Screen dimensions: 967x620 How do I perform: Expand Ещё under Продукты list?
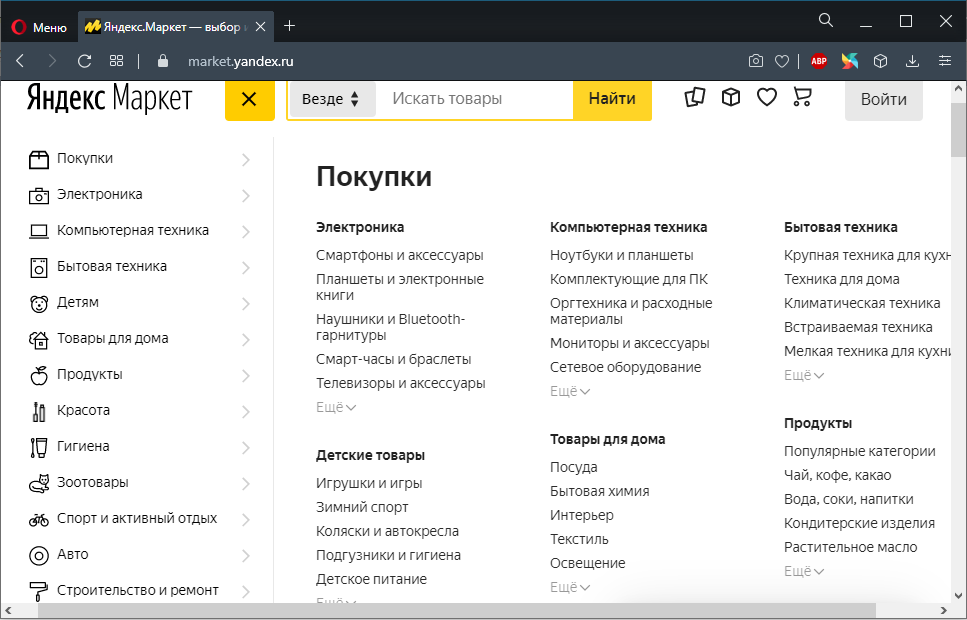[x=804, y=571]
